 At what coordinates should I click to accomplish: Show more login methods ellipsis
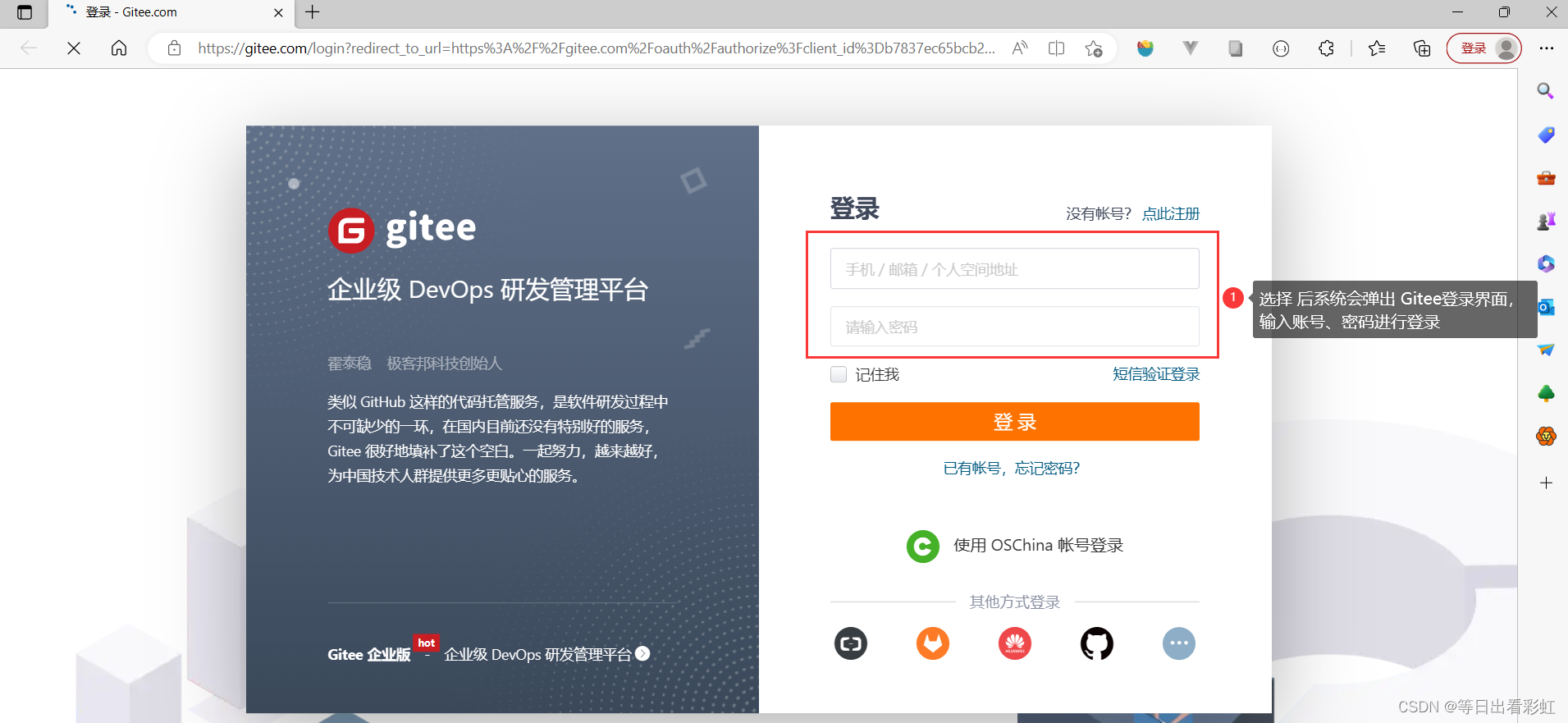[1179, 643]
